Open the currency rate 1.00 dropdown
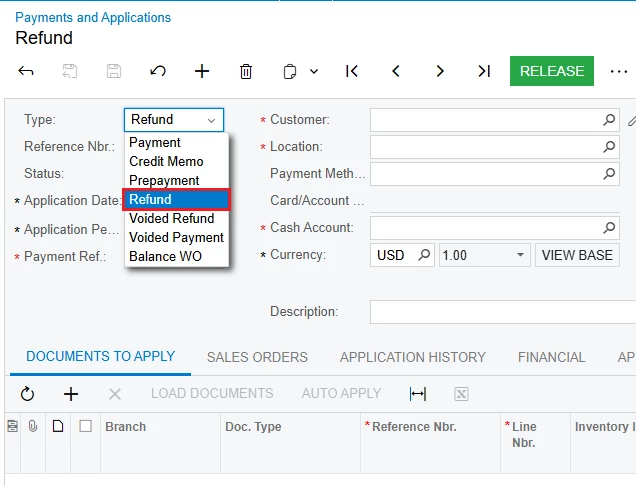This screenshot has width=636, height=486. coord(520,255)
